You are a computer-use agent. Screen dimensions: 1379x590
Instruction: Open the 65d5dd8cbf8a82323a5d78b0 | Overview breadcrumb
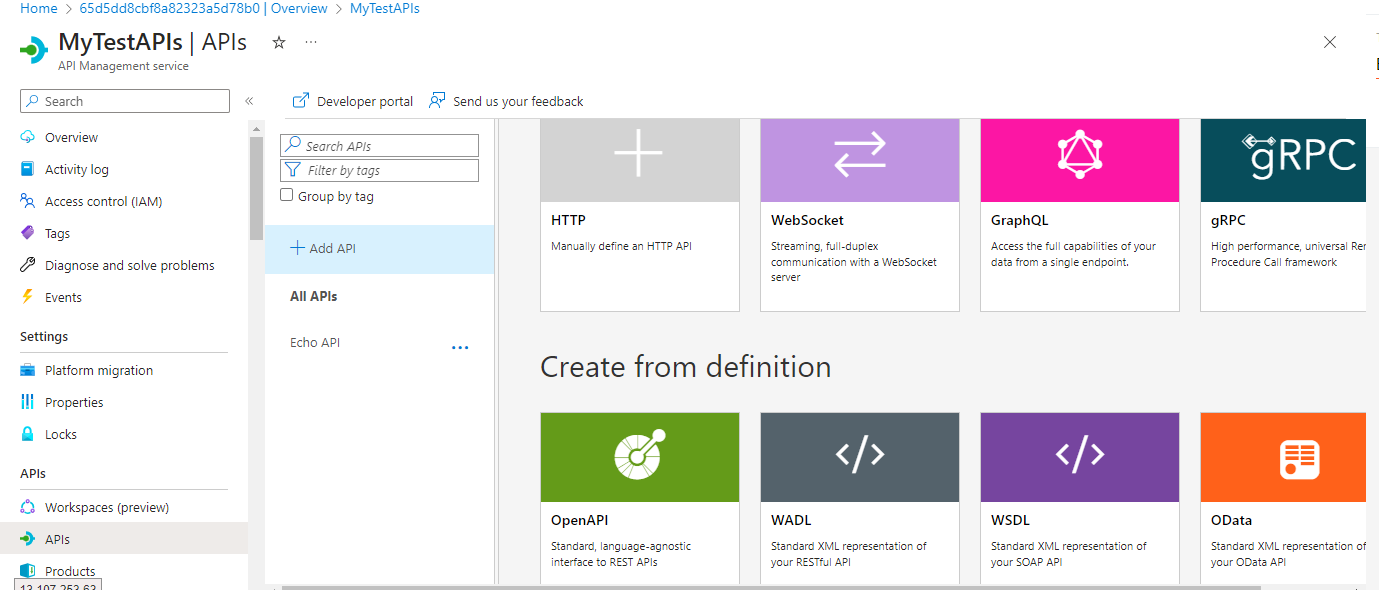coord(203,8)
